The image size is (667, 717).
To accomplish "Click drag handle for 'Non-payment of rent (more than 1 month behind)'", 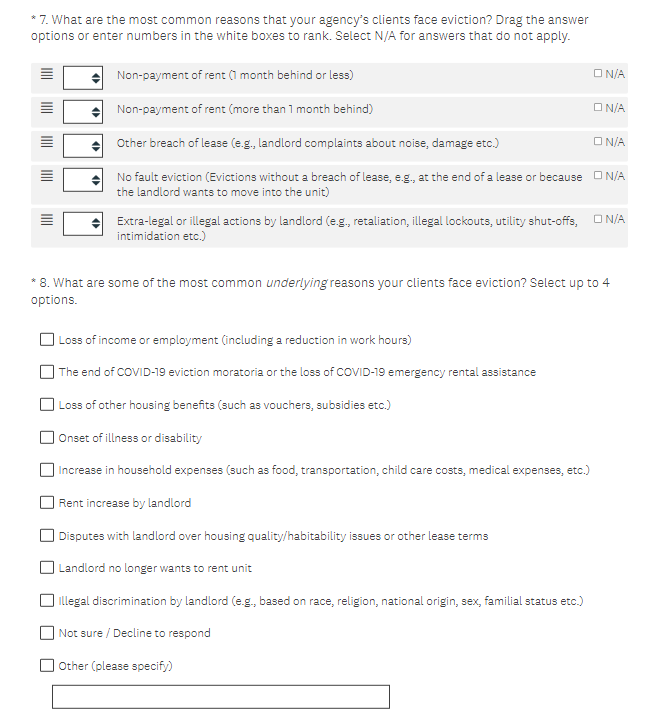I will point(46,110).
